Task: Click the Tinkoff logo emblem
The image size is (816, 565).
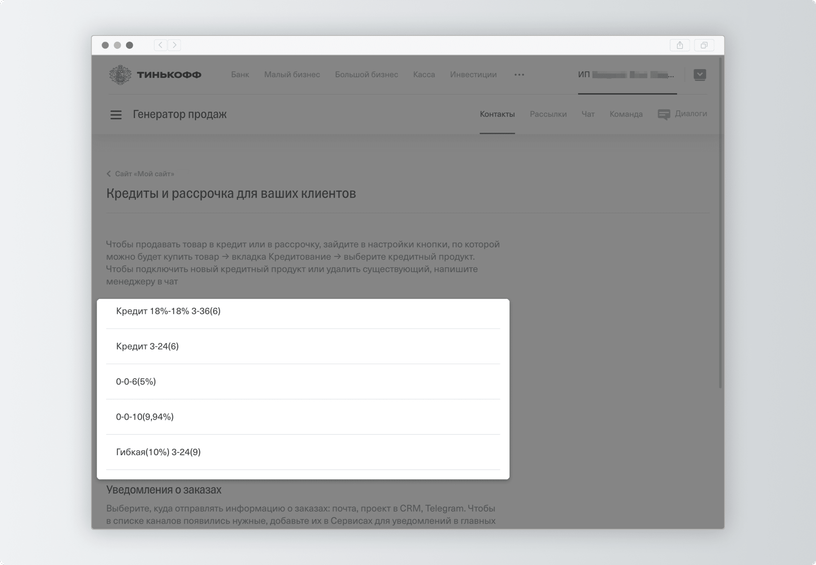Action: click(120, 74)
